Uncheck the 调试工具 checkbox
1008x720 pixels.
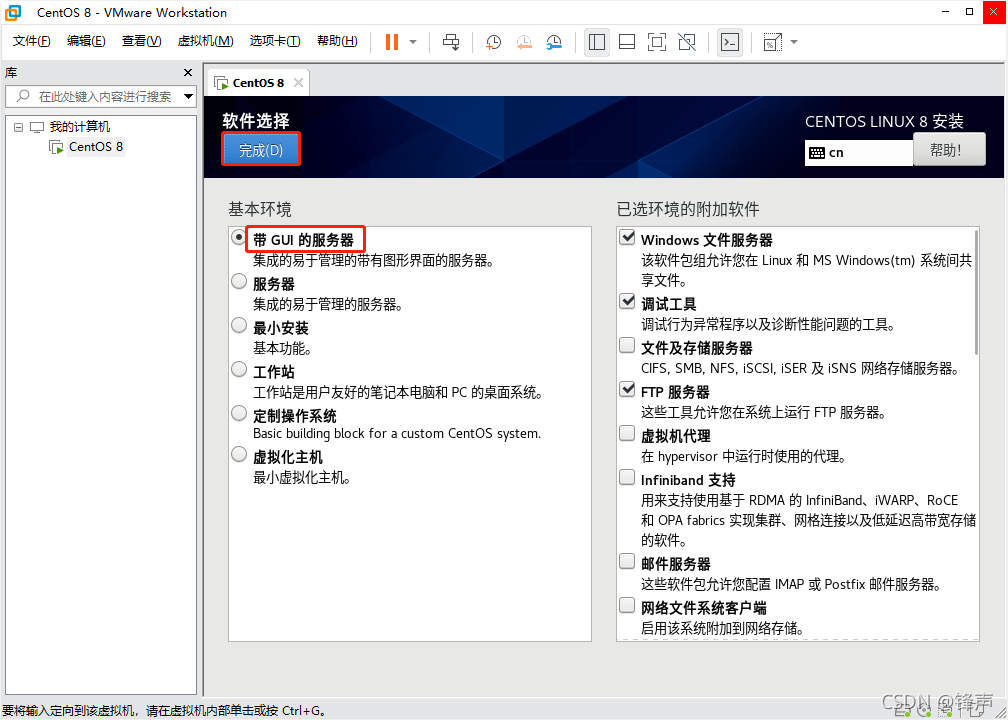pyautogui.click(x=627, y=301)
